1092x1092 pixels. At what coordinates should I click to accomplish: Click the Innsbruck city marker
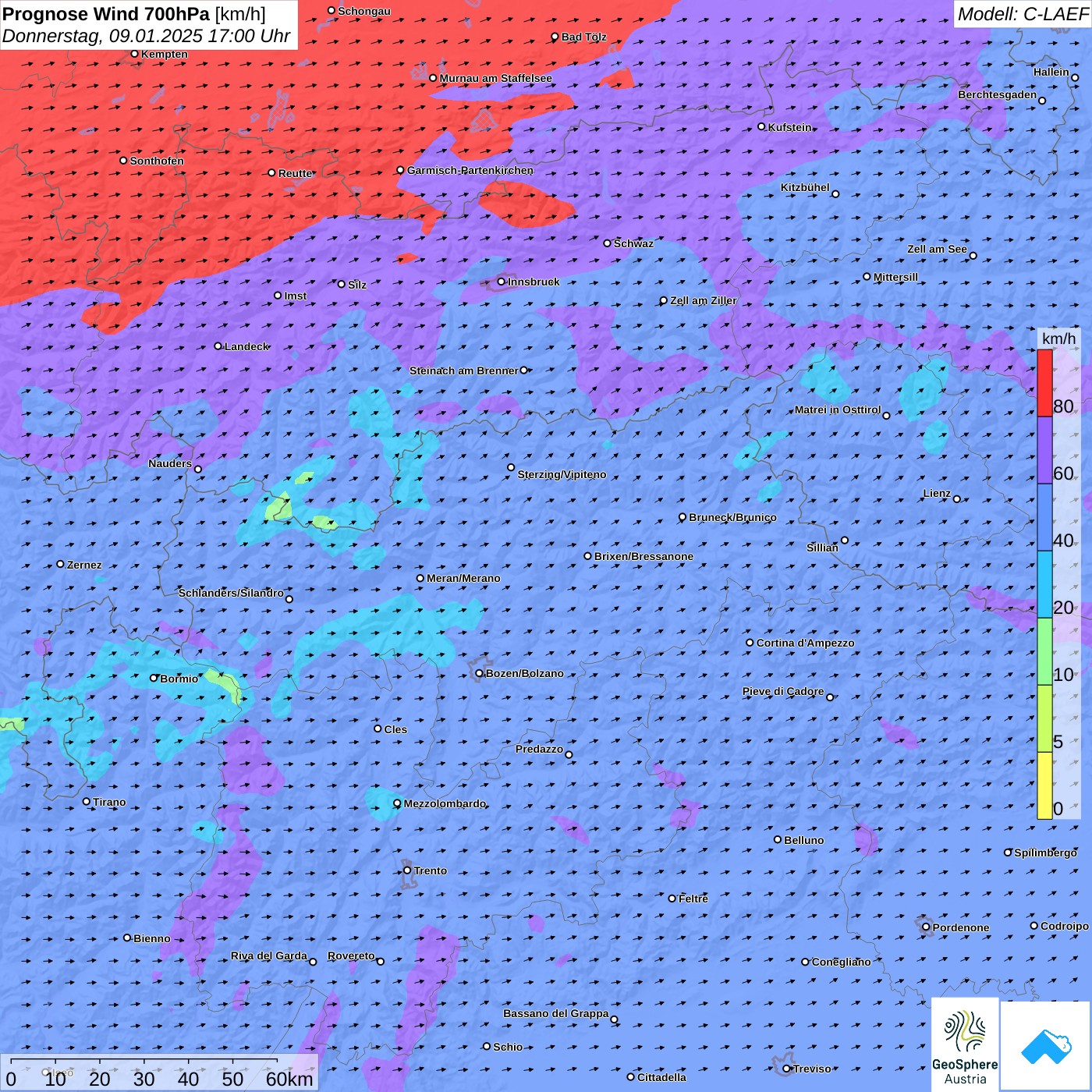[x=502, y=282]
